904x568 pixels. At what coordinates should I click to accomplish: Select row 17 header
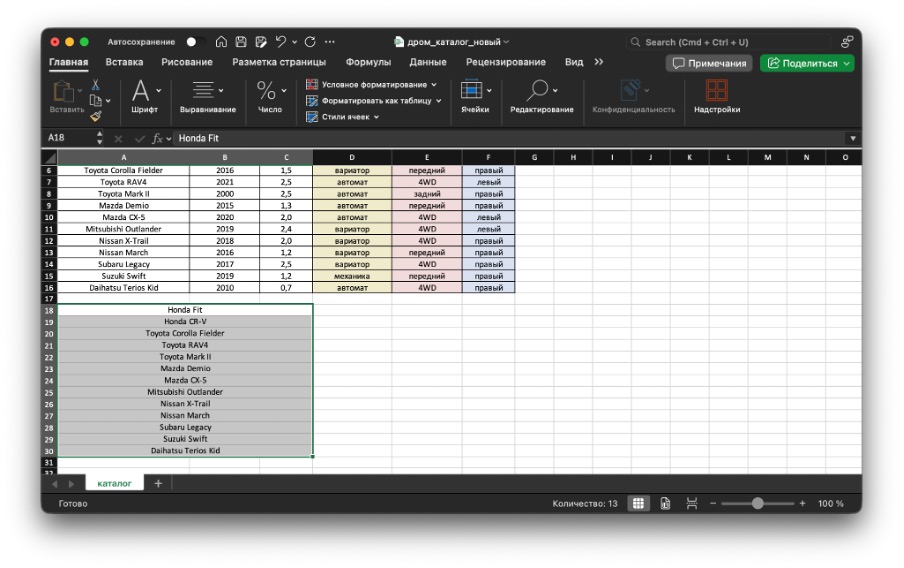pyautogui.click(x=49, y=299)
